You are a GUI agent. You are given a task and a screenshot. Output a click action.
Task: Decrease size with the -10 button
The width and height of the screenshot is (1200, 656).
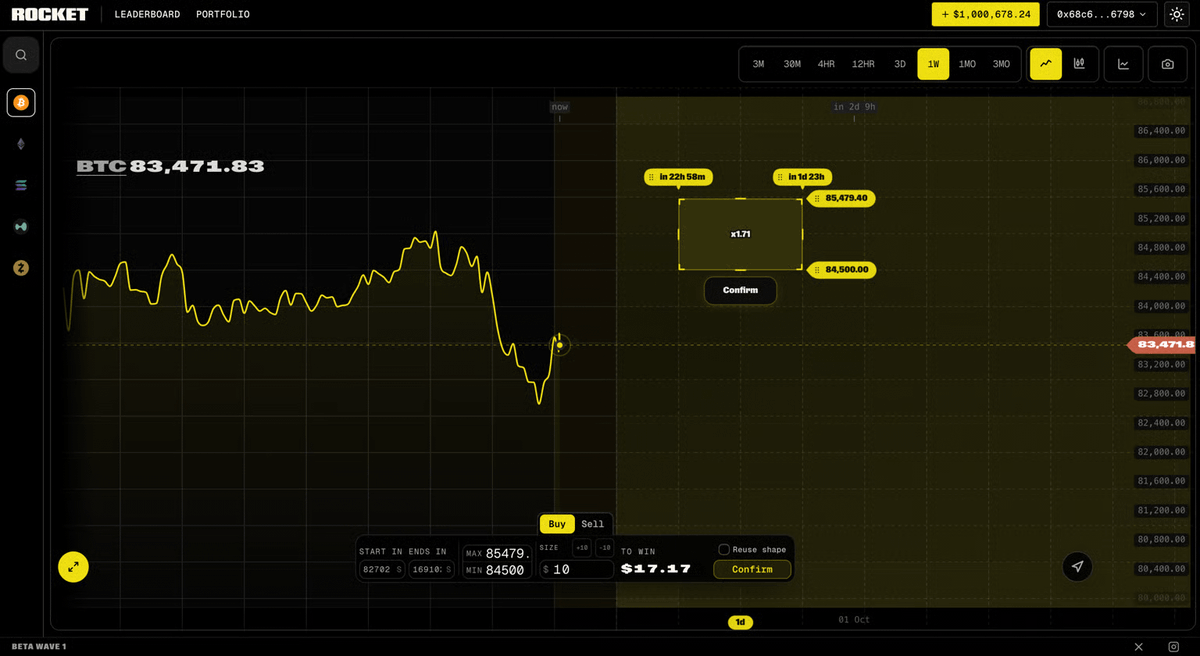click(605, 547)
